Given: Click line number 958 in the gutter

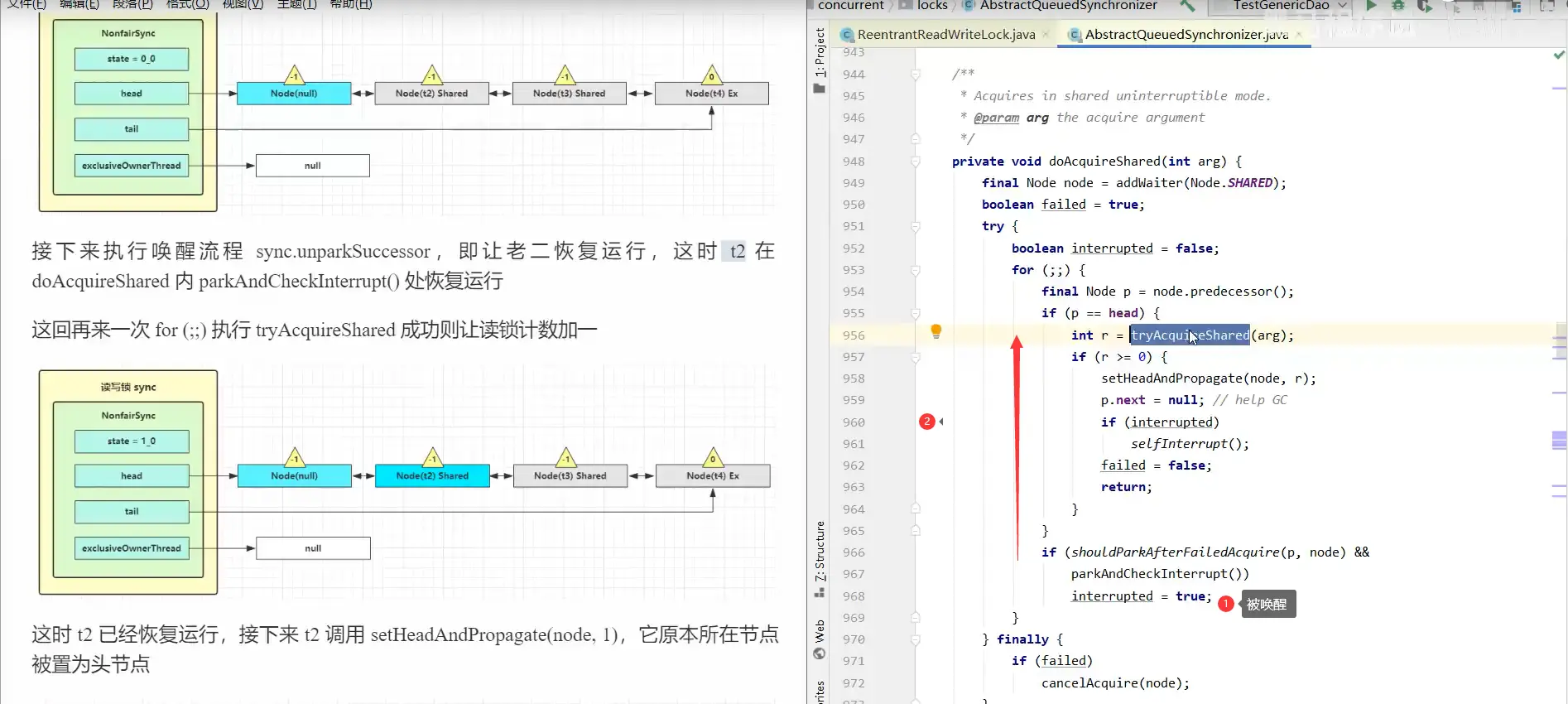Looking at the screenshot, I should click(x=854, y=379).
